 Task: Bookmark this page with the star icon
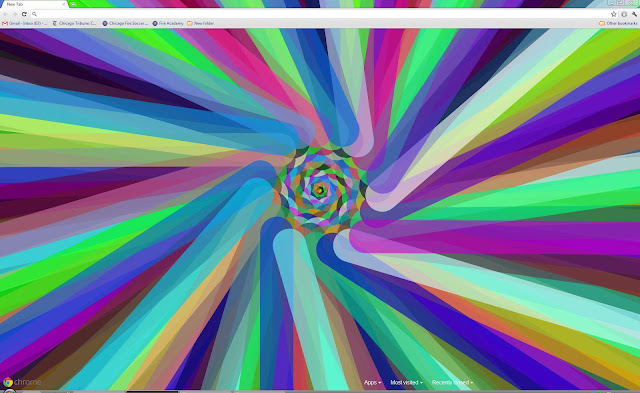[613, 14]
